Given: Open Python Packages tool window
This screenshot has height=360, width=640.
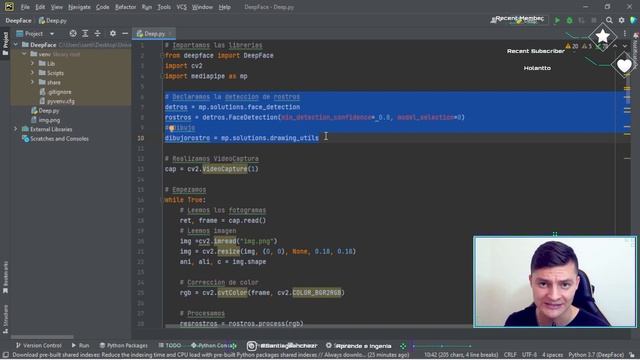Looking at the screenshot, I should (x=124, y=345).
